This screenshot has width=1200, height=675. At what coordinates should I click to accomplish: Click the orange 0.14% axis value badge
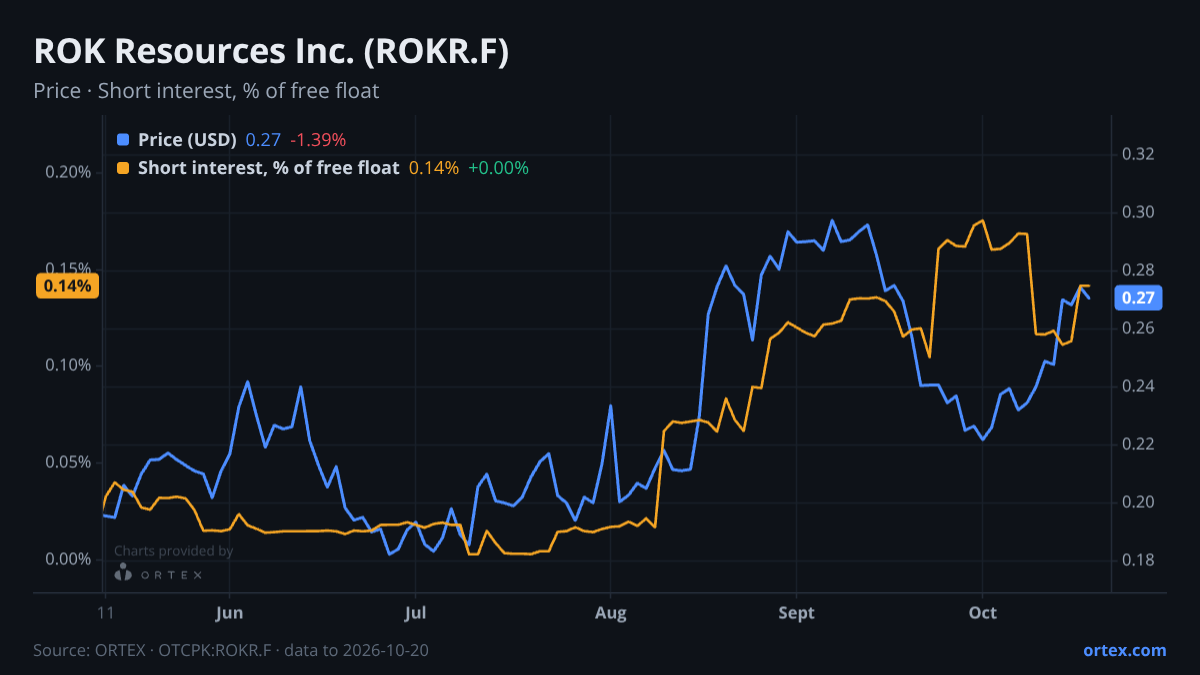pos(68,286)
